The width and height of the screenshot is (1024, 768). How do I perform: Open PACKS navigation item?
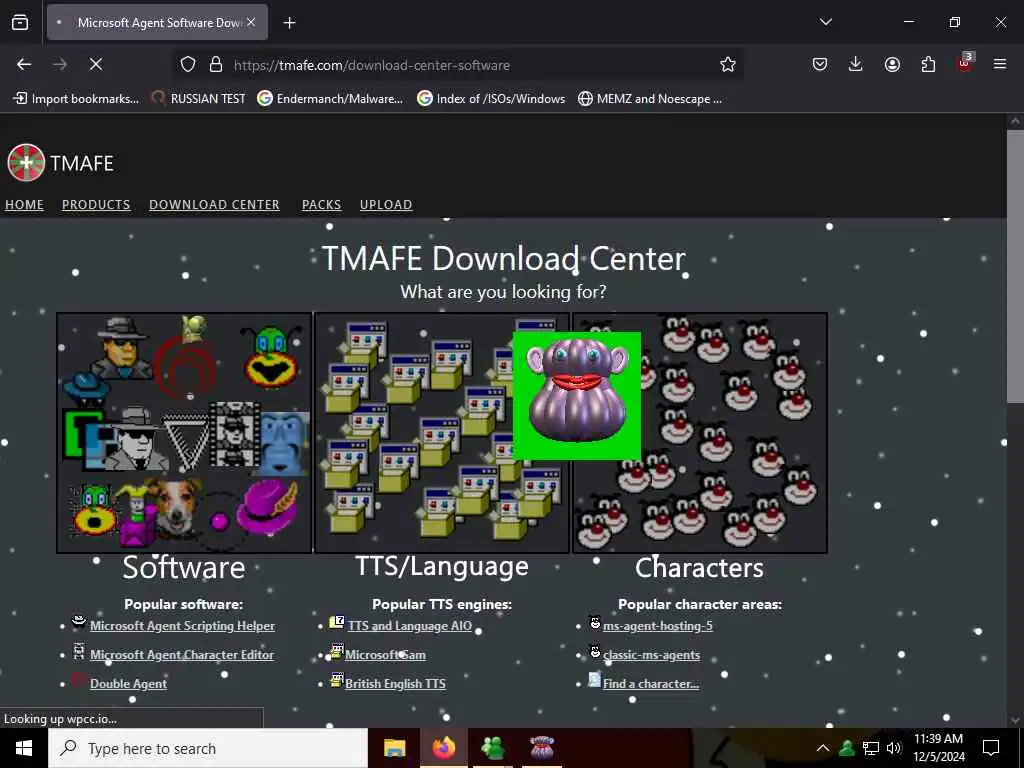321,204
